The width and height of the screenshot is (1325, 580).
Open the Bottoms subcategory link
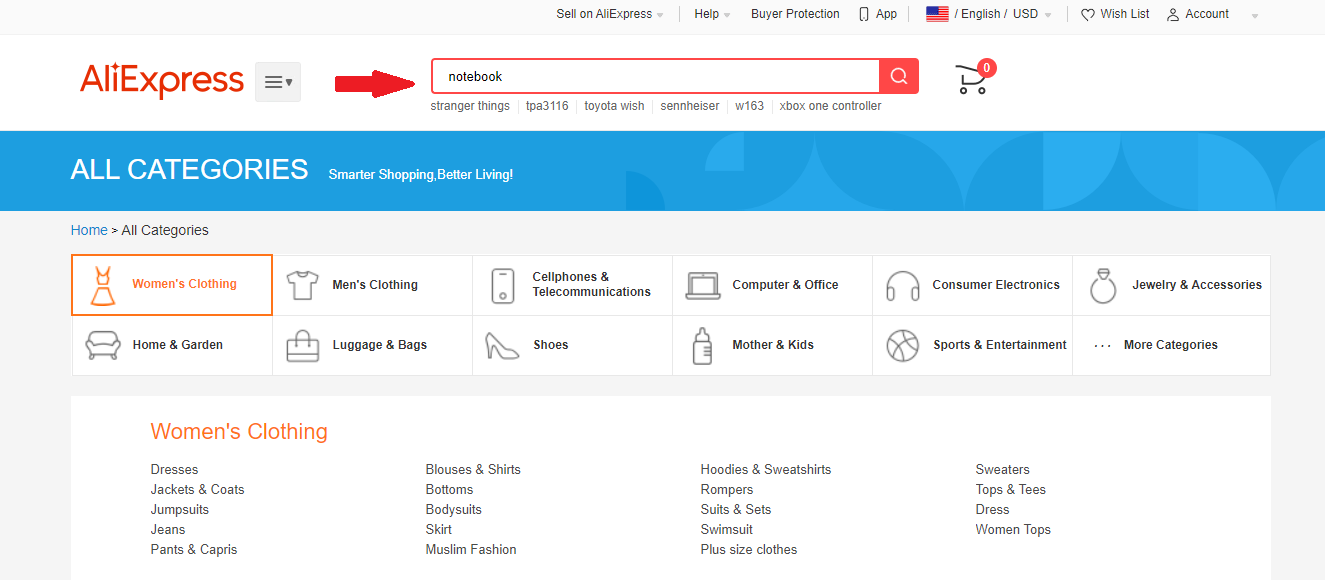450,490
